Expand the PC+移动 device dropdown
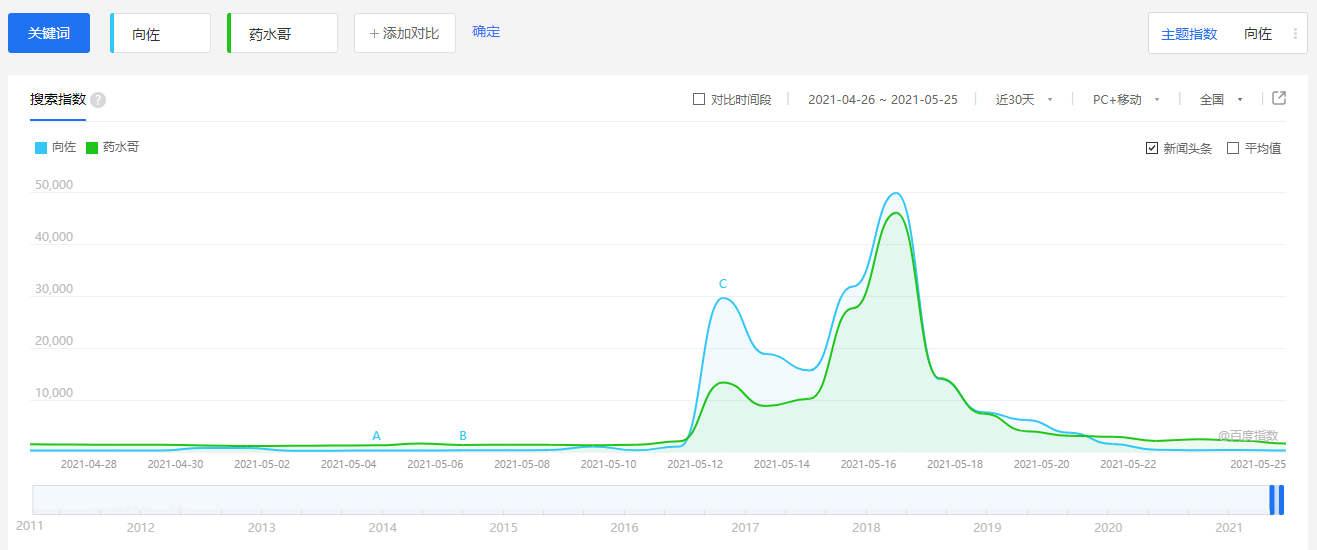 click(1125, 100)
